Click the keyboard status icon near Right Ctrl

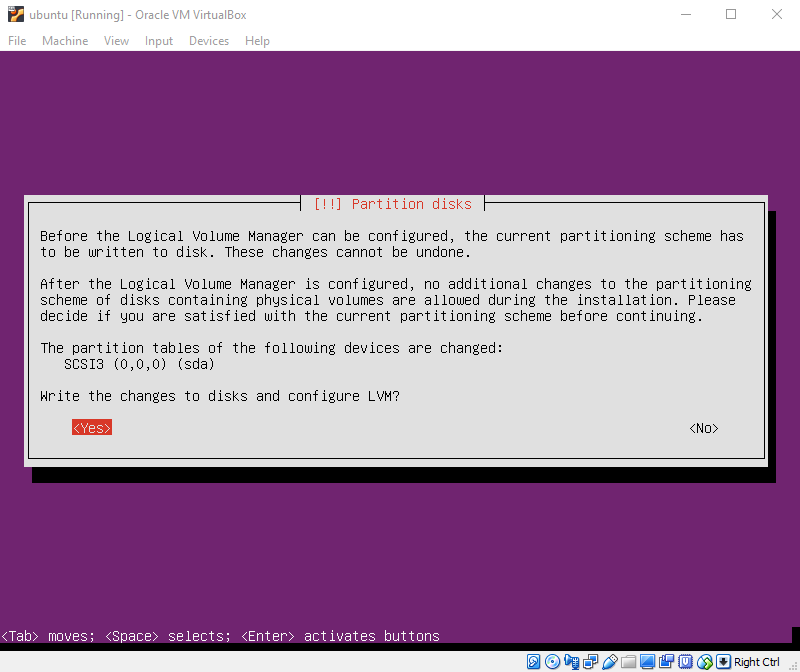(722, 661)
